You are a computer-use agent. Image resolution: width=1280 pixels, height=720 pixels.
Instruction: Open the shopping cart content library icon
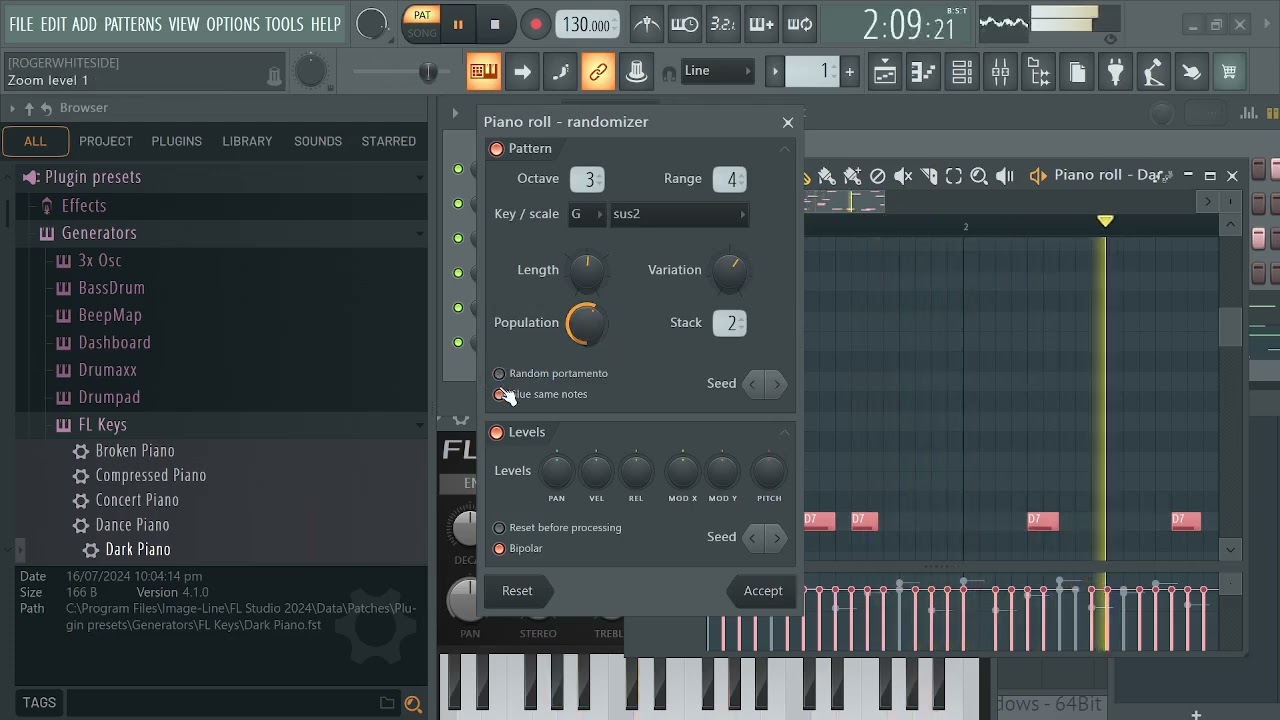click(x=1229, y=72)
